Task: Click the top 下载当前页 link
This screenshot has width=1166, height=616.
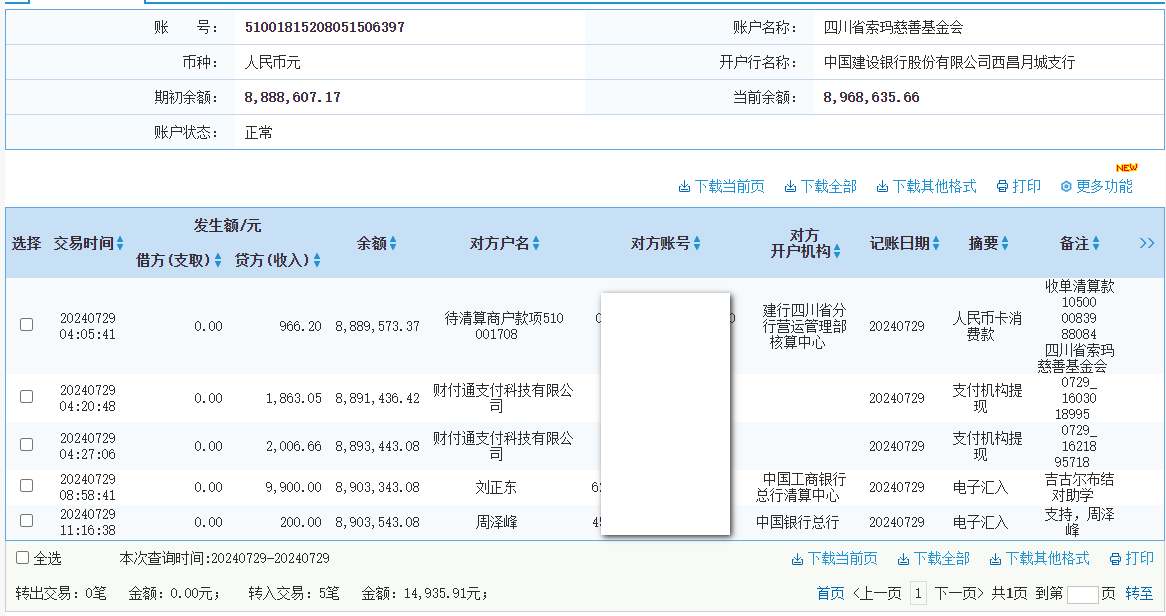Action: click(729, 187)
